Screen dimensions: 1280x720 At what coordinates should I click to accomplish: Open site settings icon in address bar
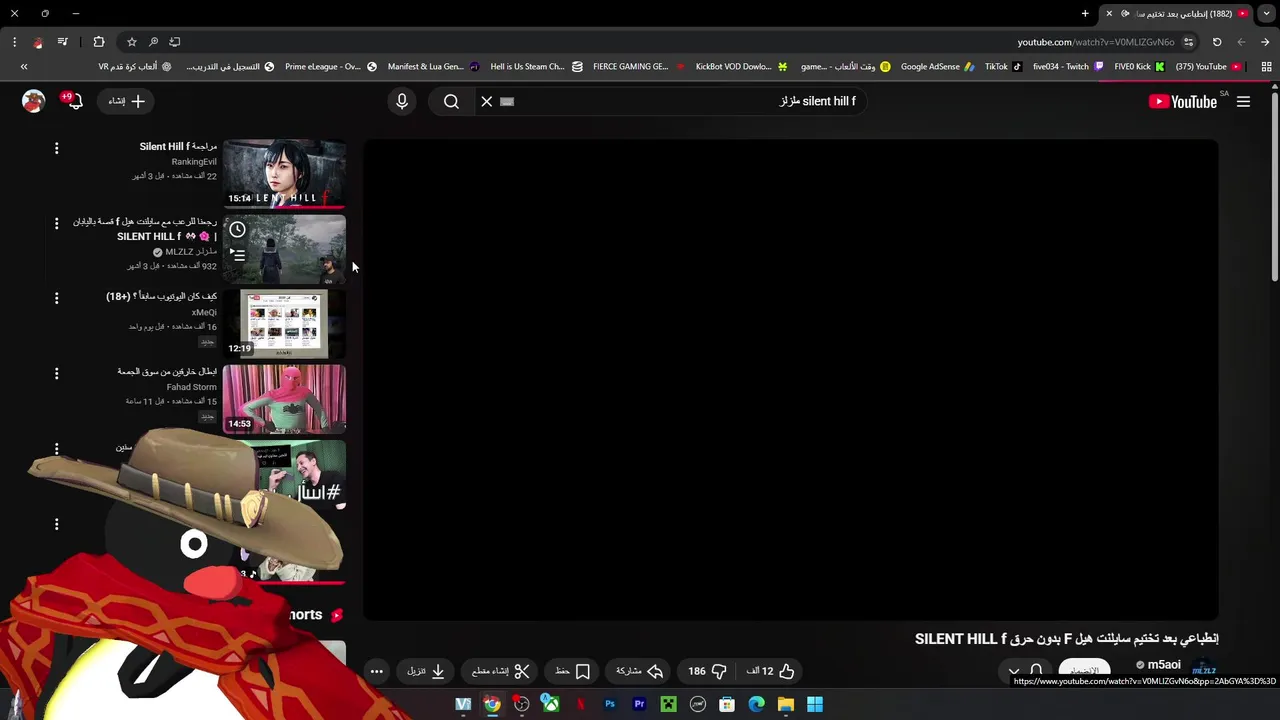[x=1188, y=42]
